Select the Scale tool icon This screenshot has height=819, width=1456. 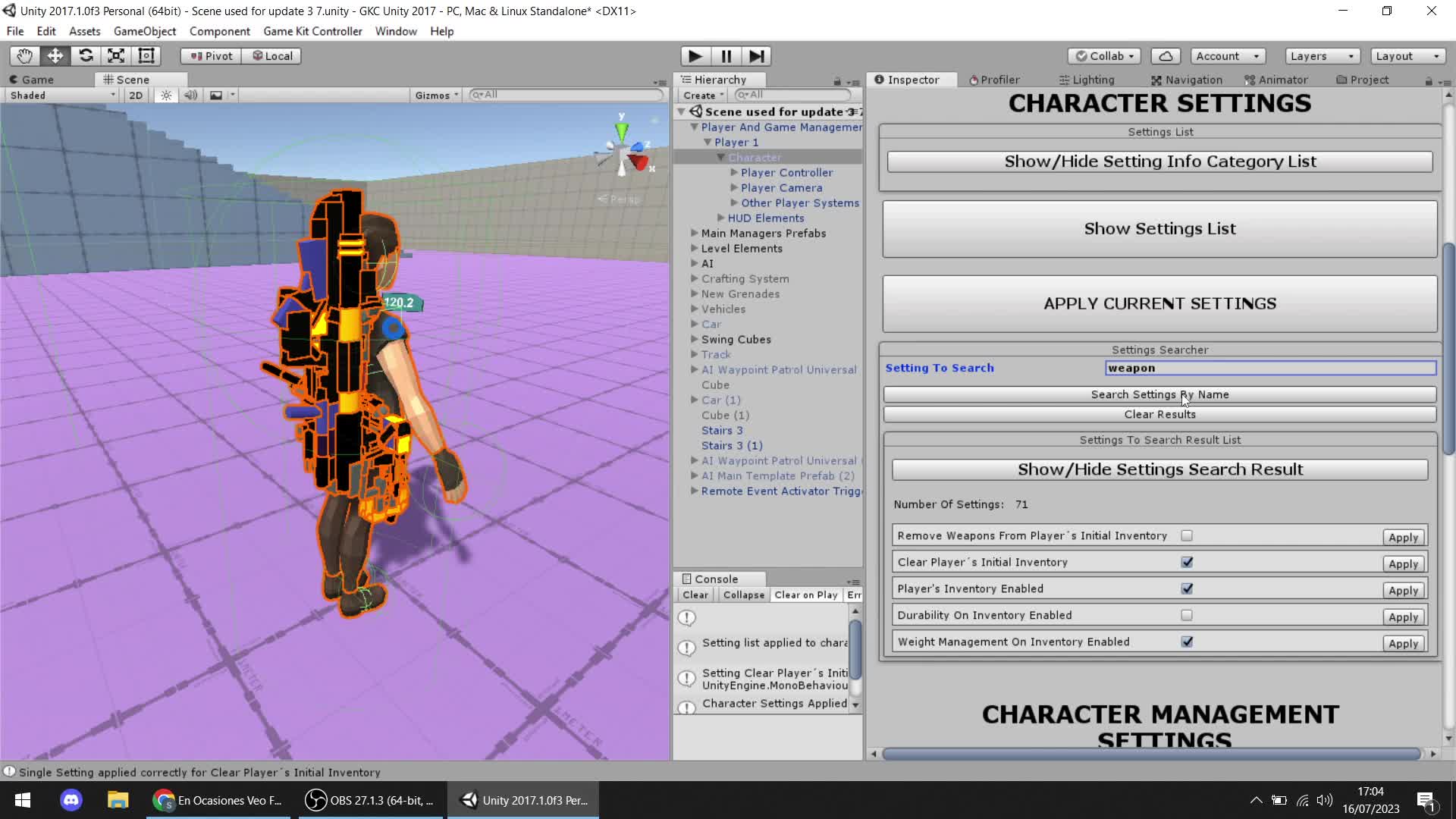point(116,56)
